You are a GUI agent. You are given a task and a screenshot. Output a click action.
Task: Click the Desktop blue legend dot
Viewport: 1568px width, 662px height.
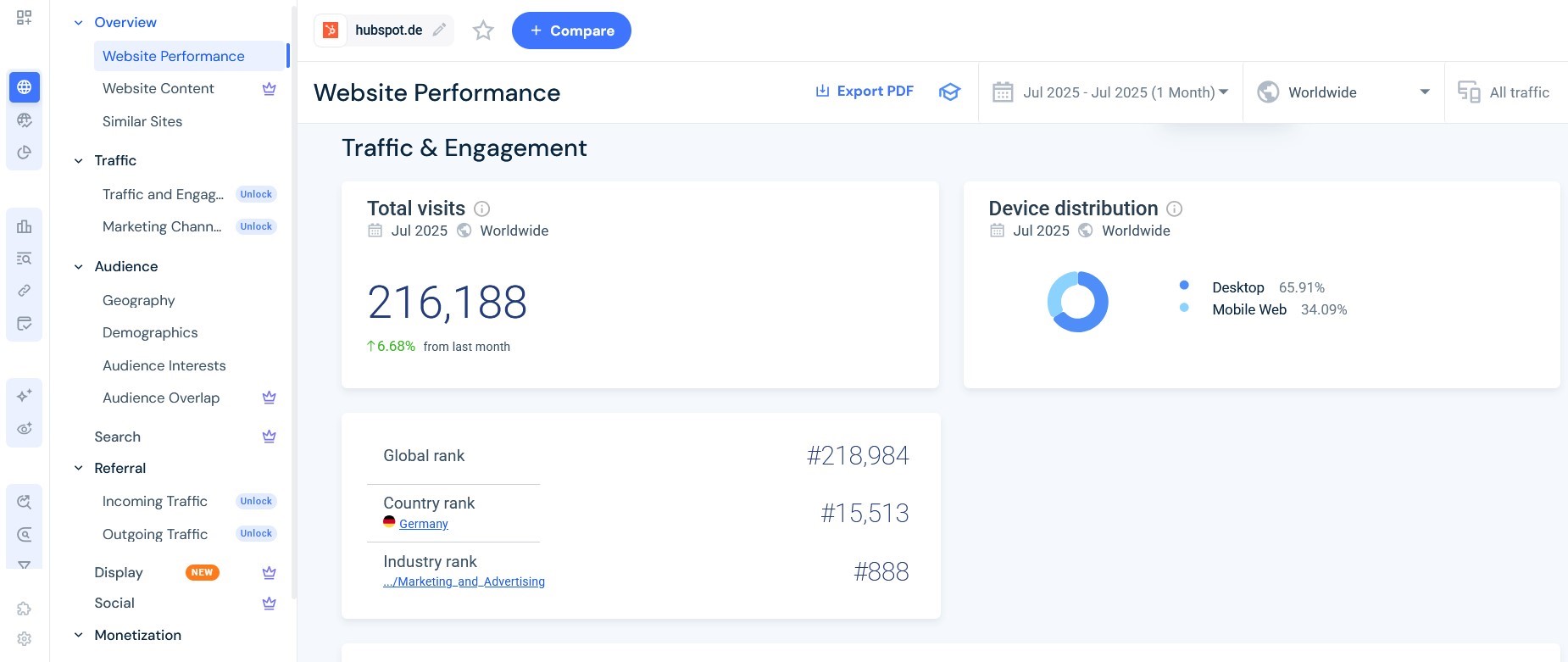click(x=1184, y=286)
